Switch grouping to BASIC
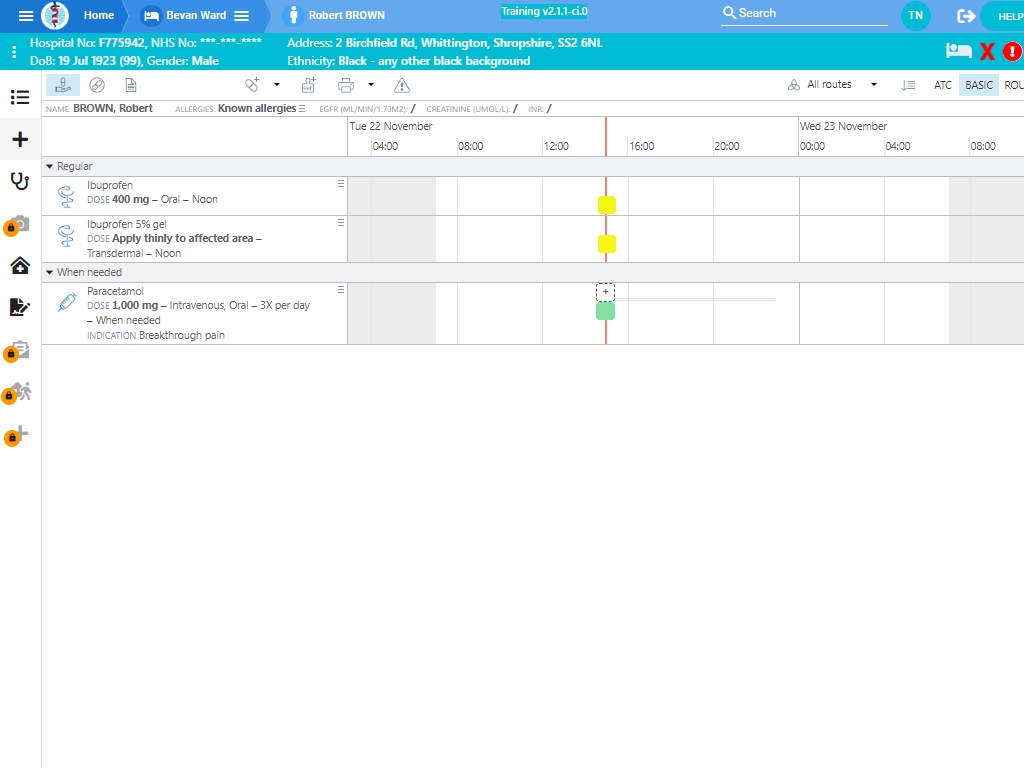Screen dimensions: 1024x768 (979, 85)
